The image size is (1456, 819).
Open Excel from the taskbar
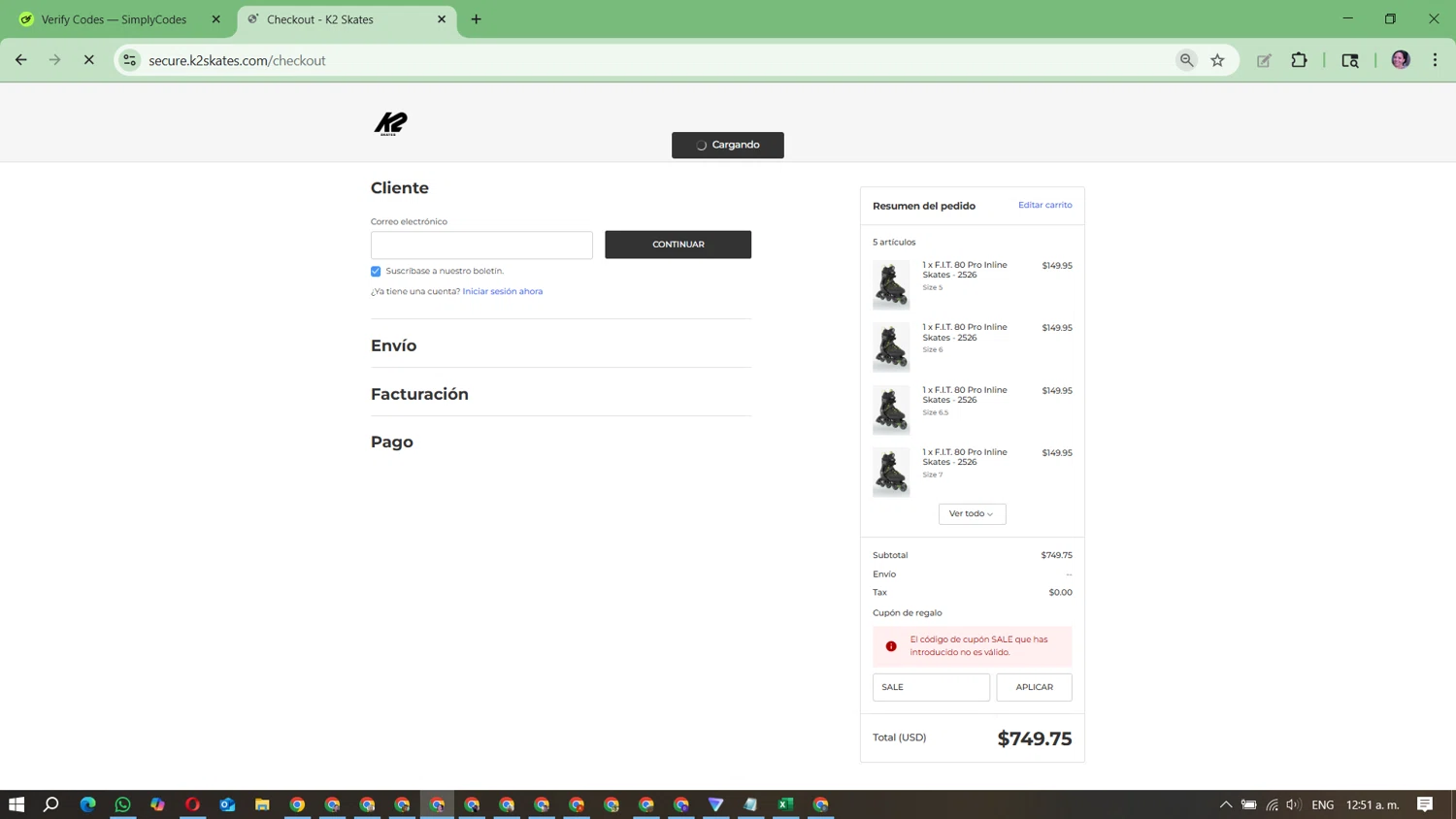coord(785,804)
